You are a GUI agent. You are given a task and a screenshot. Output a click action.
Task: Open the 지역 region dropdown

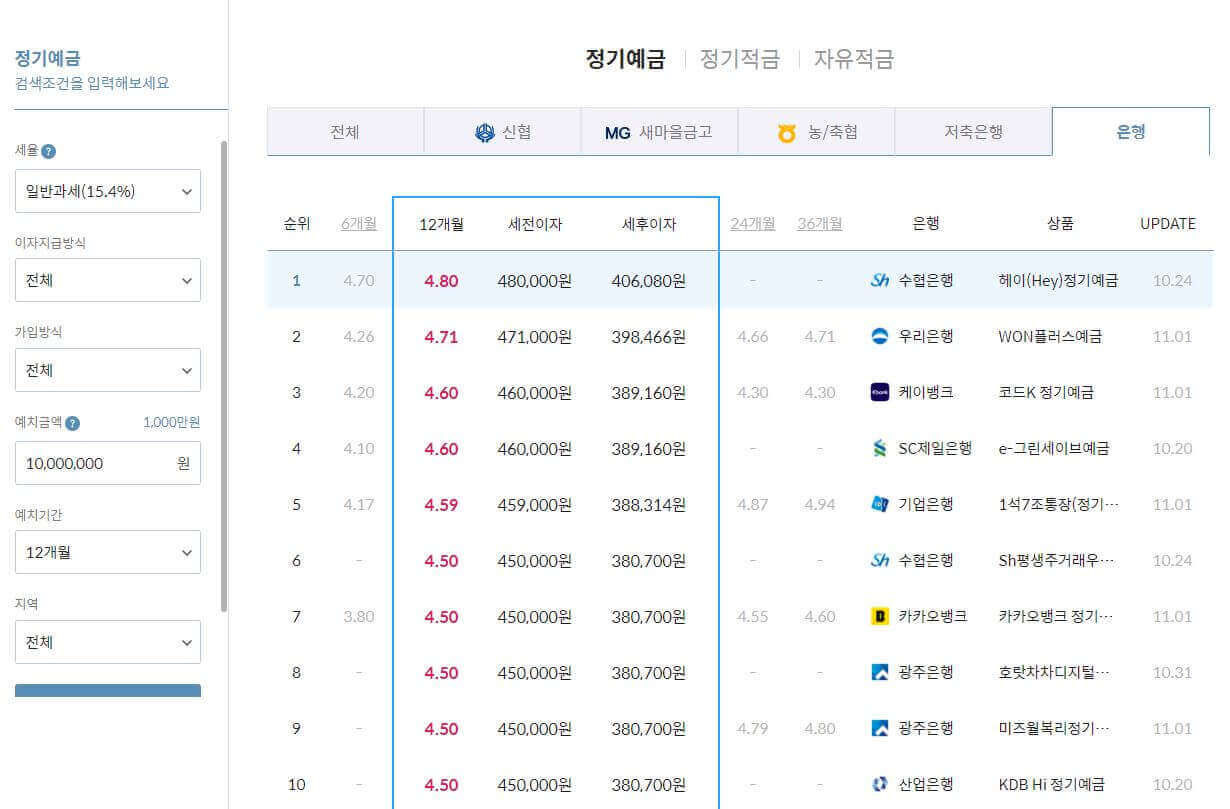point(107,641)
